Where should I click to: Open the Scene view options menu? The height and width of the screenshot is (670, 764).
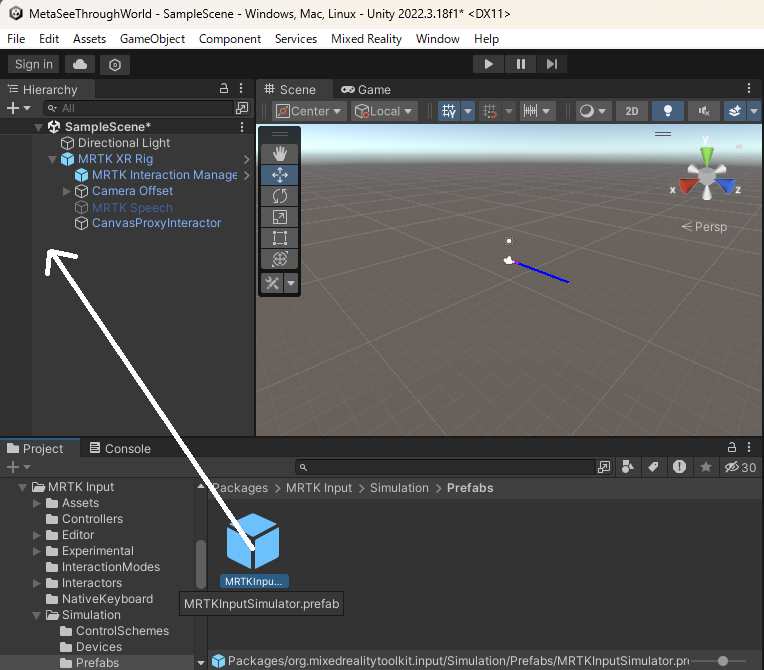(749, 88)
